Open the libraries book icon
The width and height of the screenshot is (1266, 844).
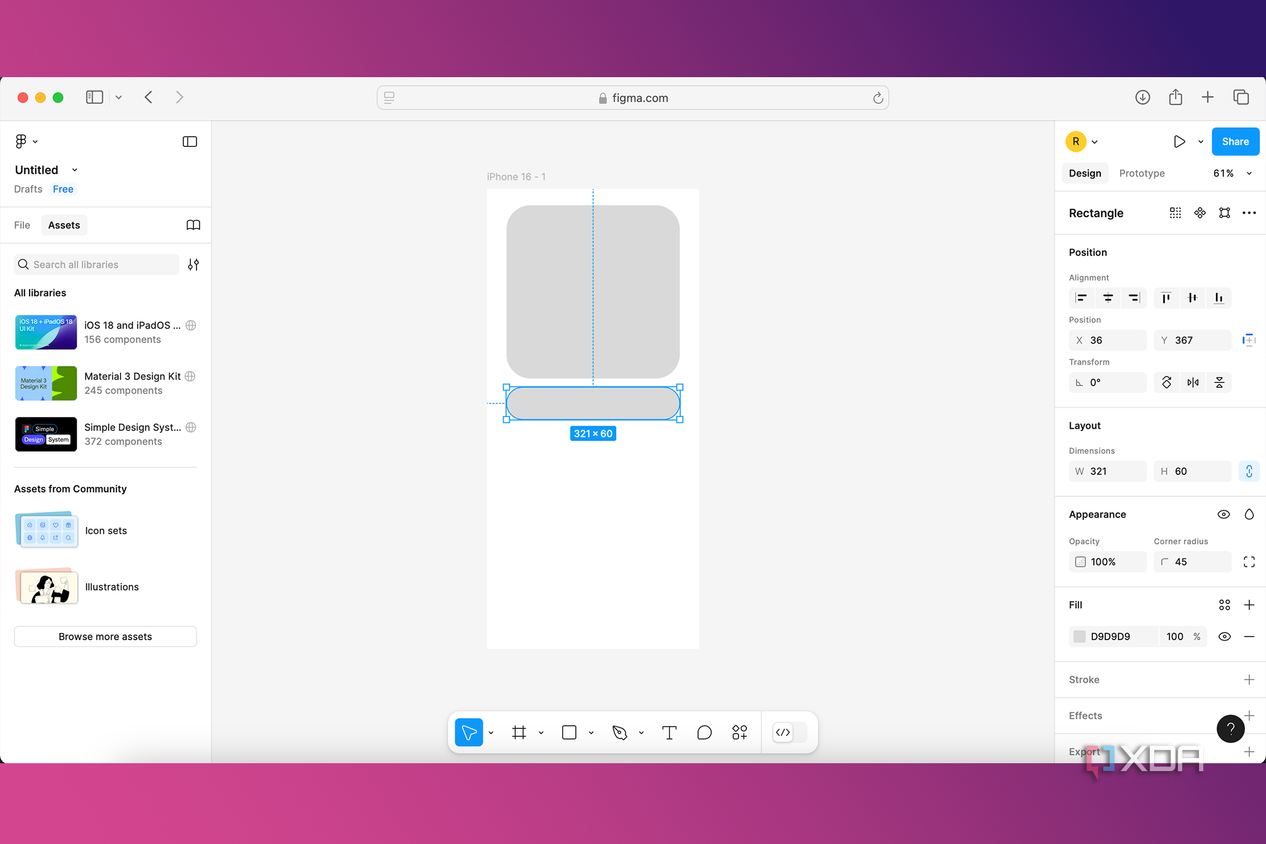[193, 225]
